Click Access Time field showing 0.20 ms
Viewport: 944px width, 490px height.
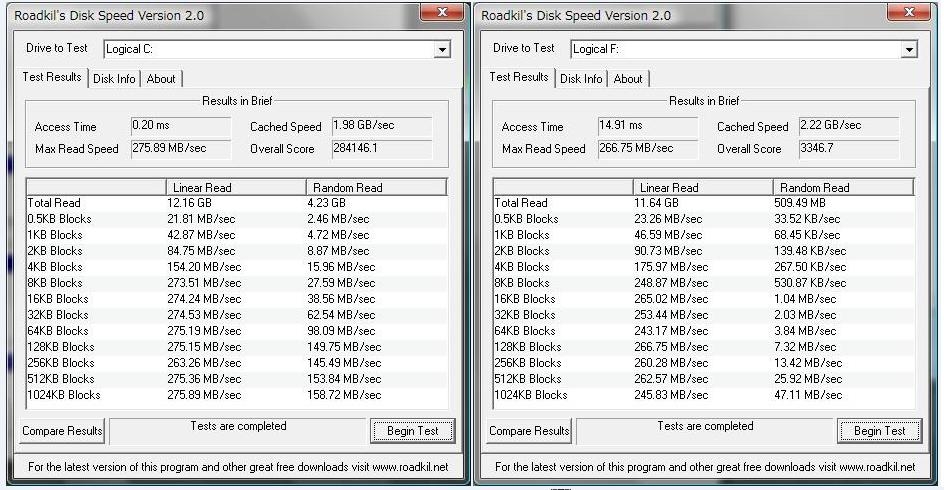[181, 125]
